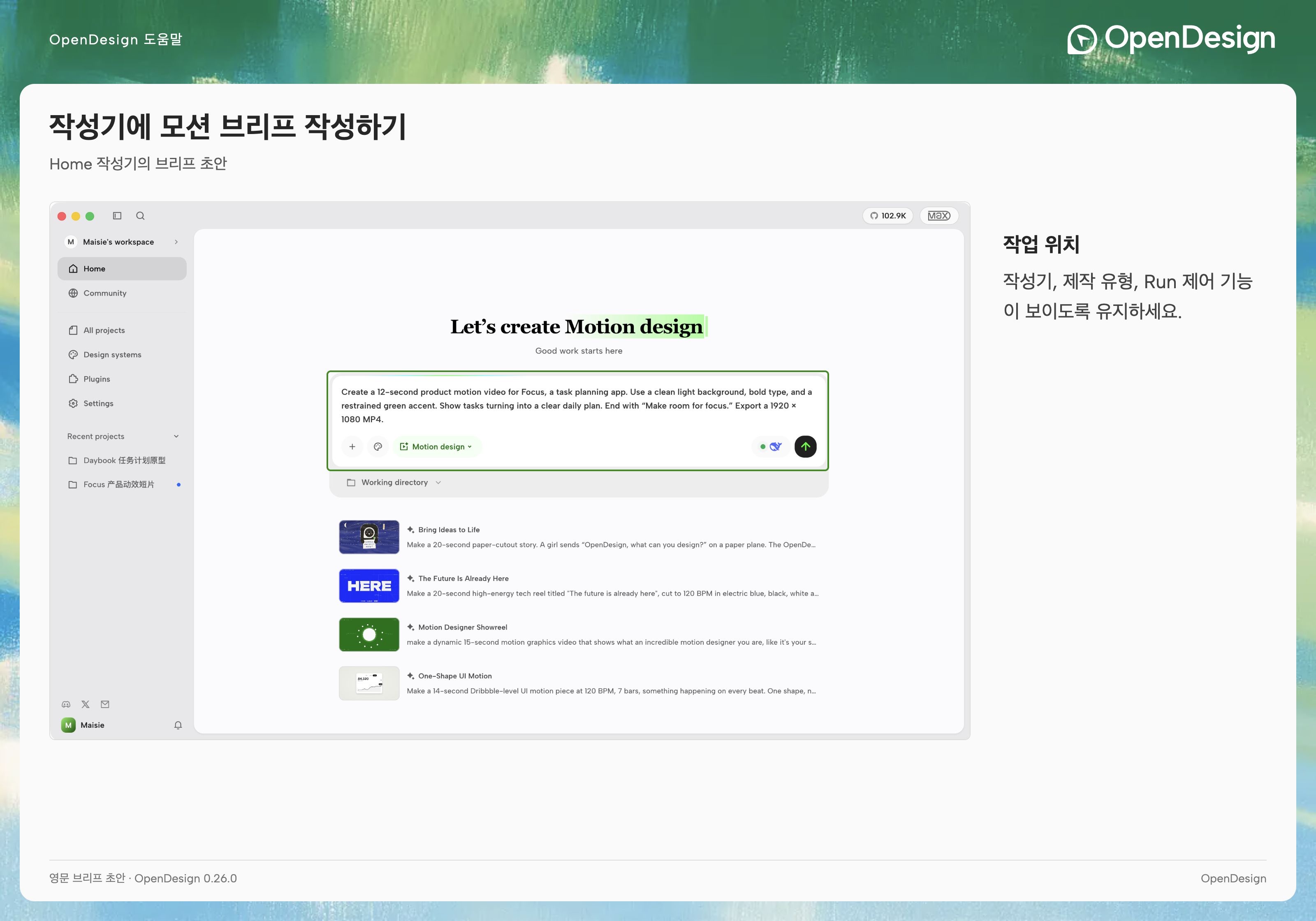The width and height of the screenshot is (1316, 921).
Task: Open Design systems
Action: tap(122, 355)
